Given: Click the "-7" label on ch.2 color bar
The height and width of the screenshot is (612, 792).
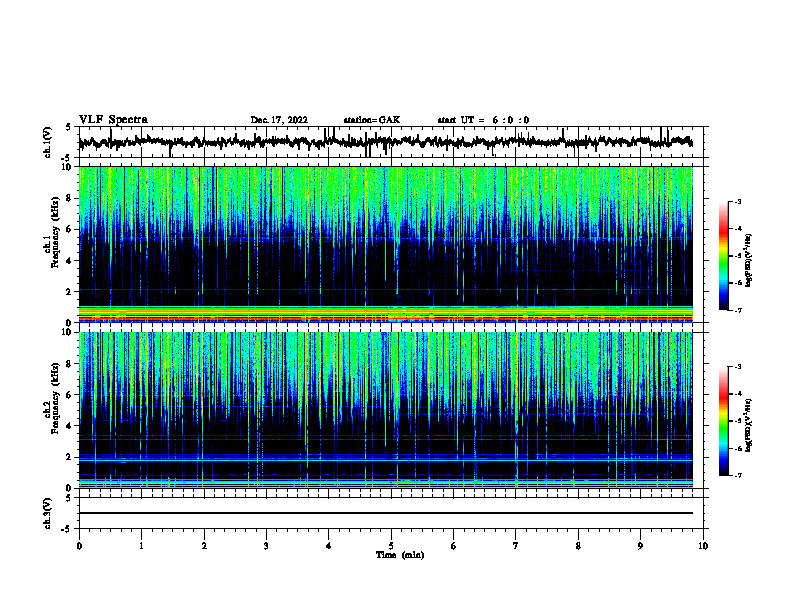Looking at the screenshot, I should pos(738,475).
